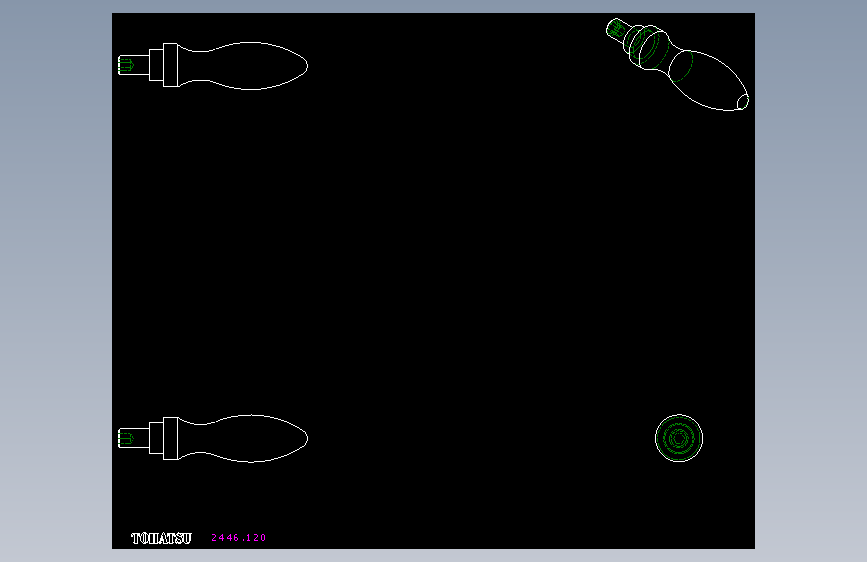Viewport: 867px width, 562px height.
Task: Select the "TOHATSU" title text
Action: point(161,538)
